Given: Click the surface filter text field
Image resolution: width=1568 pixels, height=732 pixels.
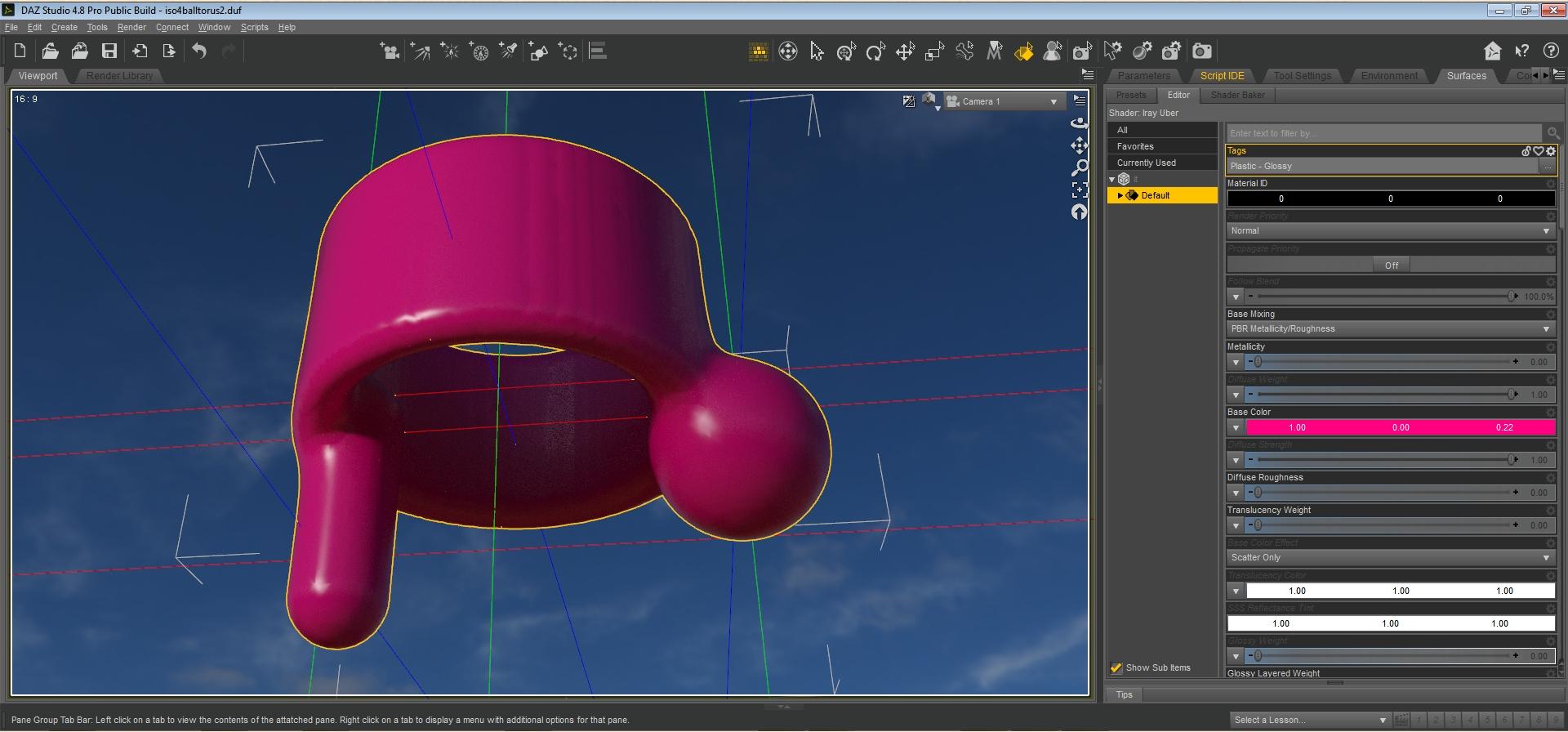Looking at the screenshot, I should [x=1383, y=133].
